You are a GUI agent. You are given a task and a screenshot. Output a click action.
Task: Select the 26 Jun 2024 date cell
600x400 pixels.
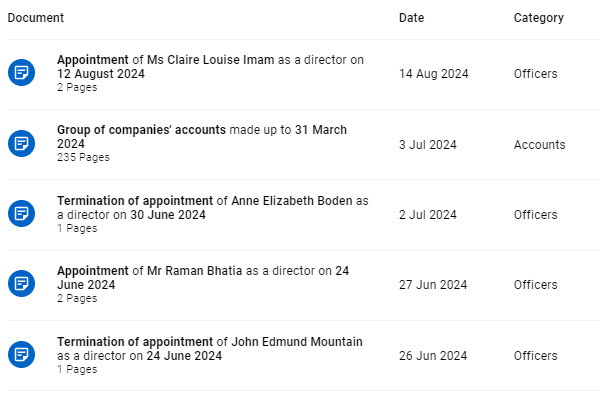pos(433,356)
